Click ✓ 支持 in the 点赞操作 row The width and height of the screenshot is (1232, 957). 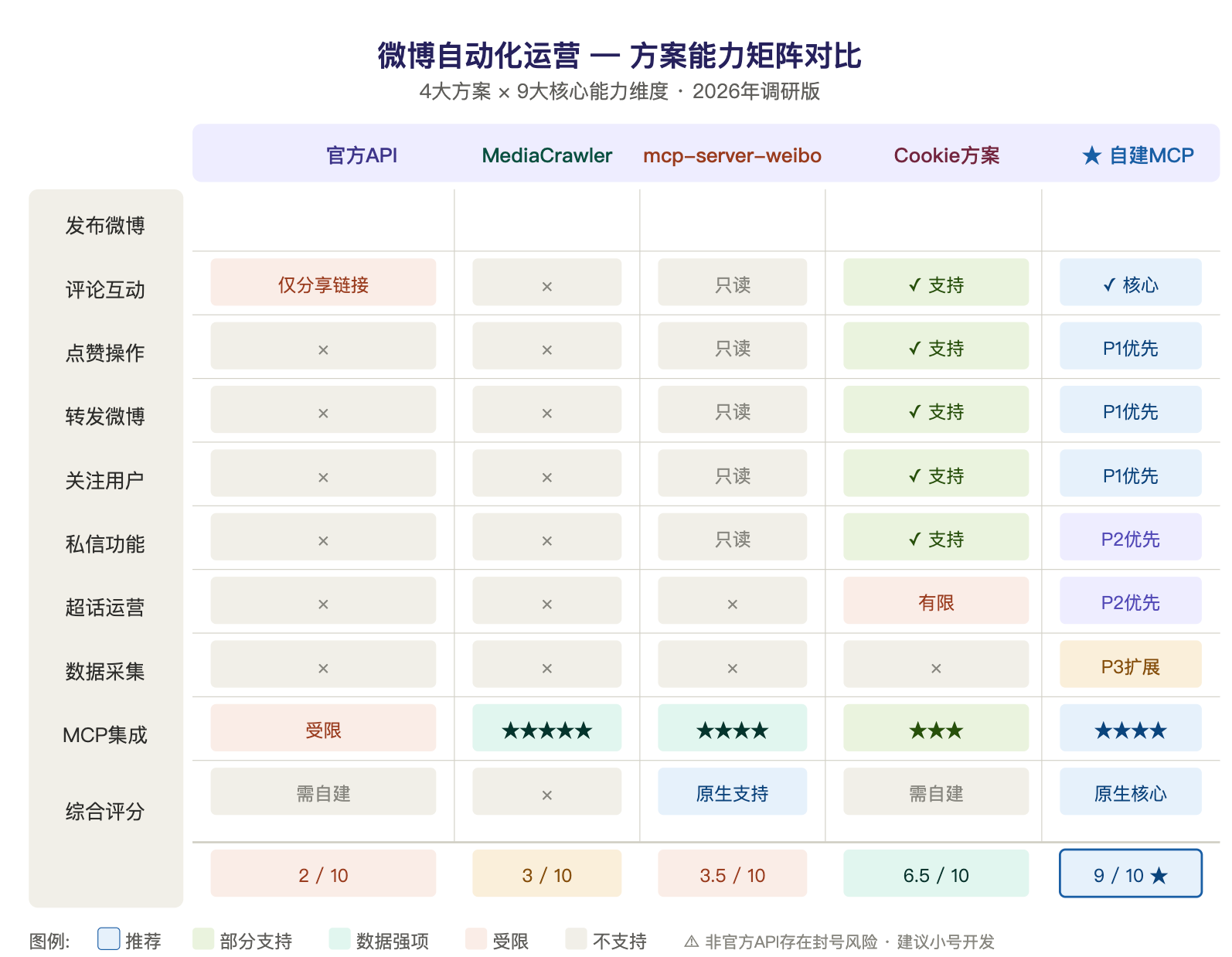[936, 346]
